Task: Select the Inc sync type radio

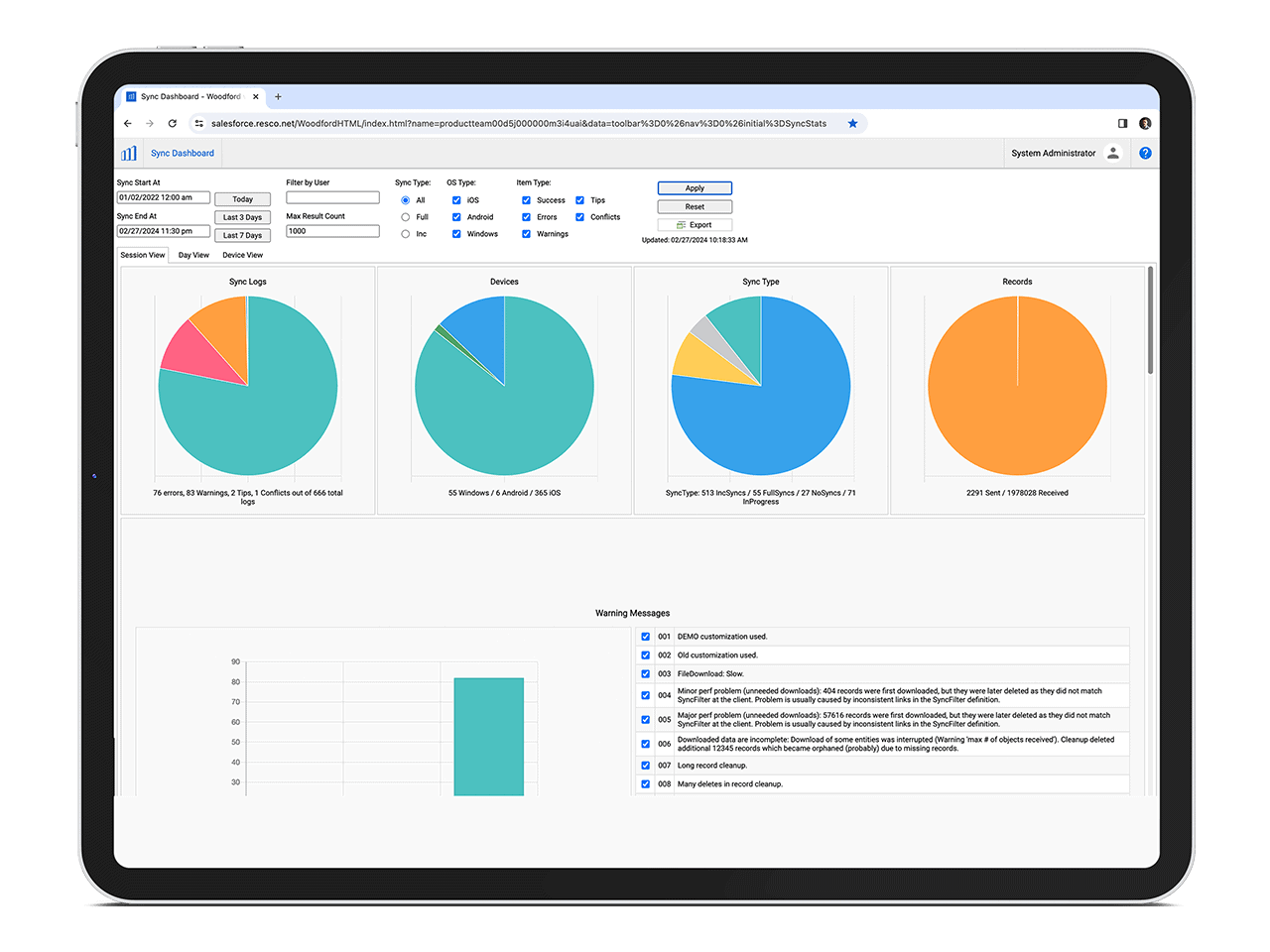Action: 405,234
